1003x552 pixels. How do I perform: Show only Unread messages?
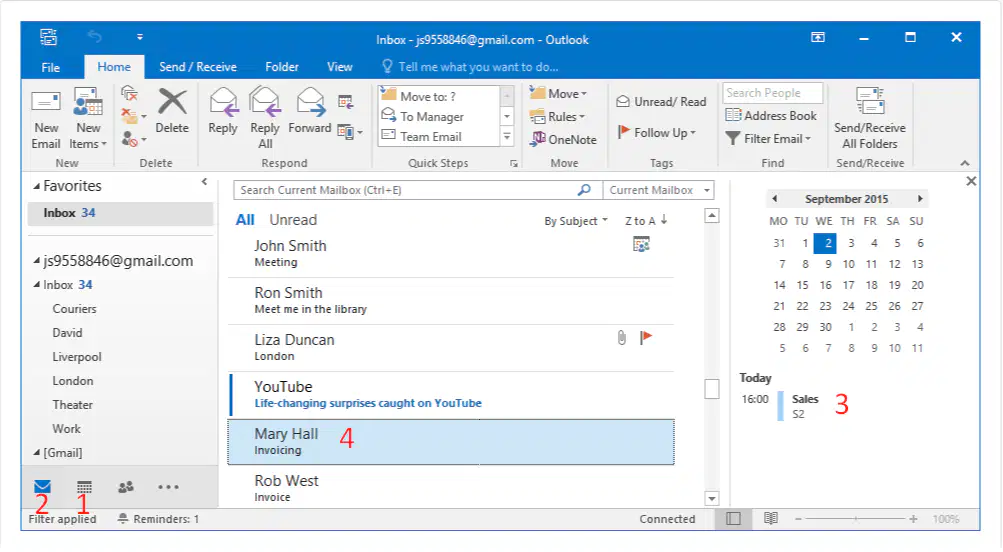[293, 220]
